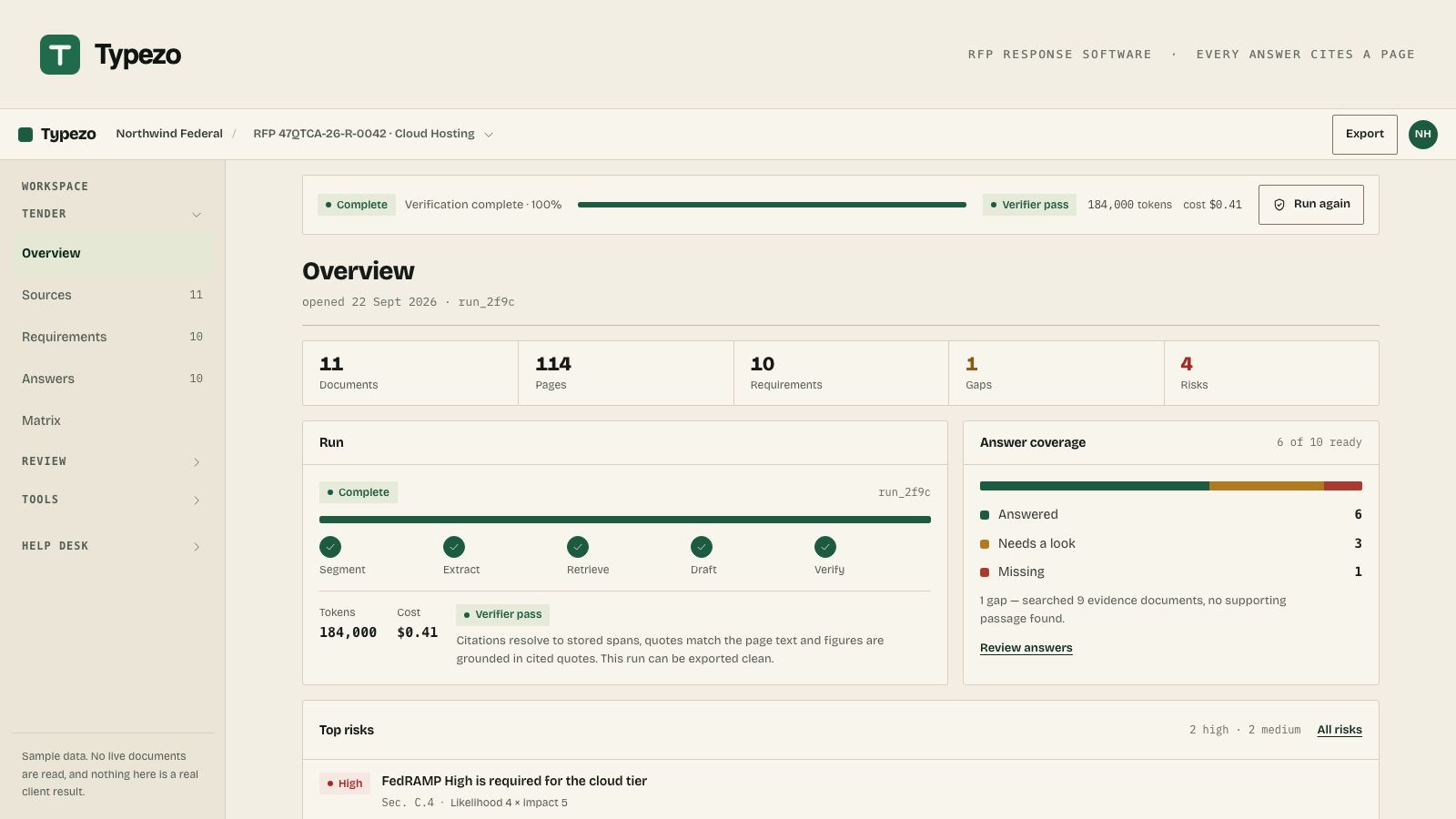Click the Gaps stat card
The height and width of the screenshot is (819, 1456).
pos(1057,373)
